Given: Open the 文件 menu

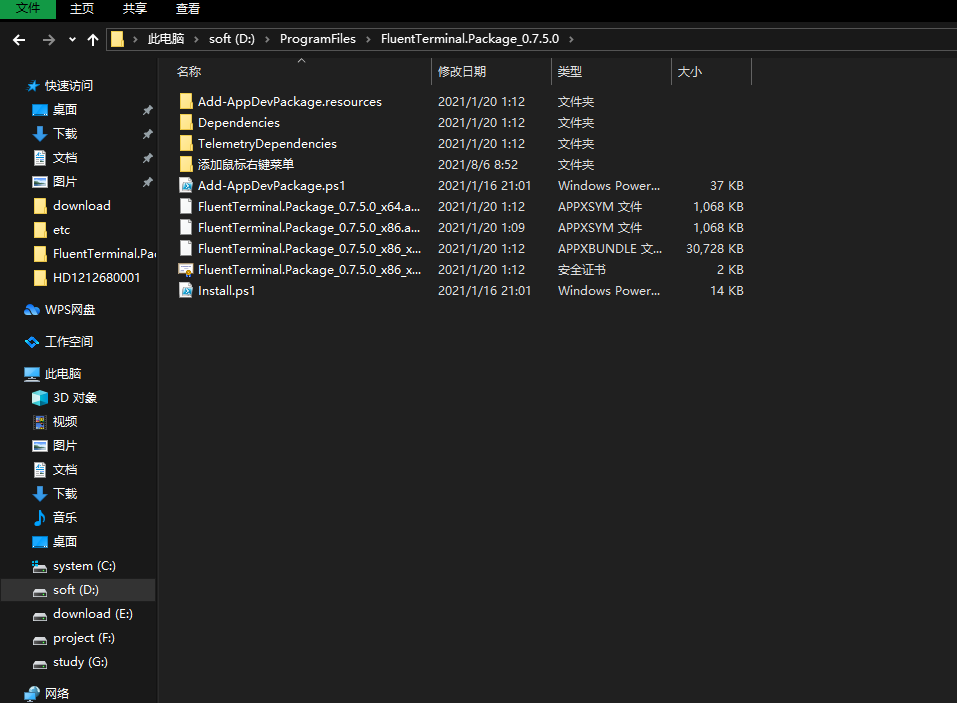Looking at the screenshot, I should 27,9.
